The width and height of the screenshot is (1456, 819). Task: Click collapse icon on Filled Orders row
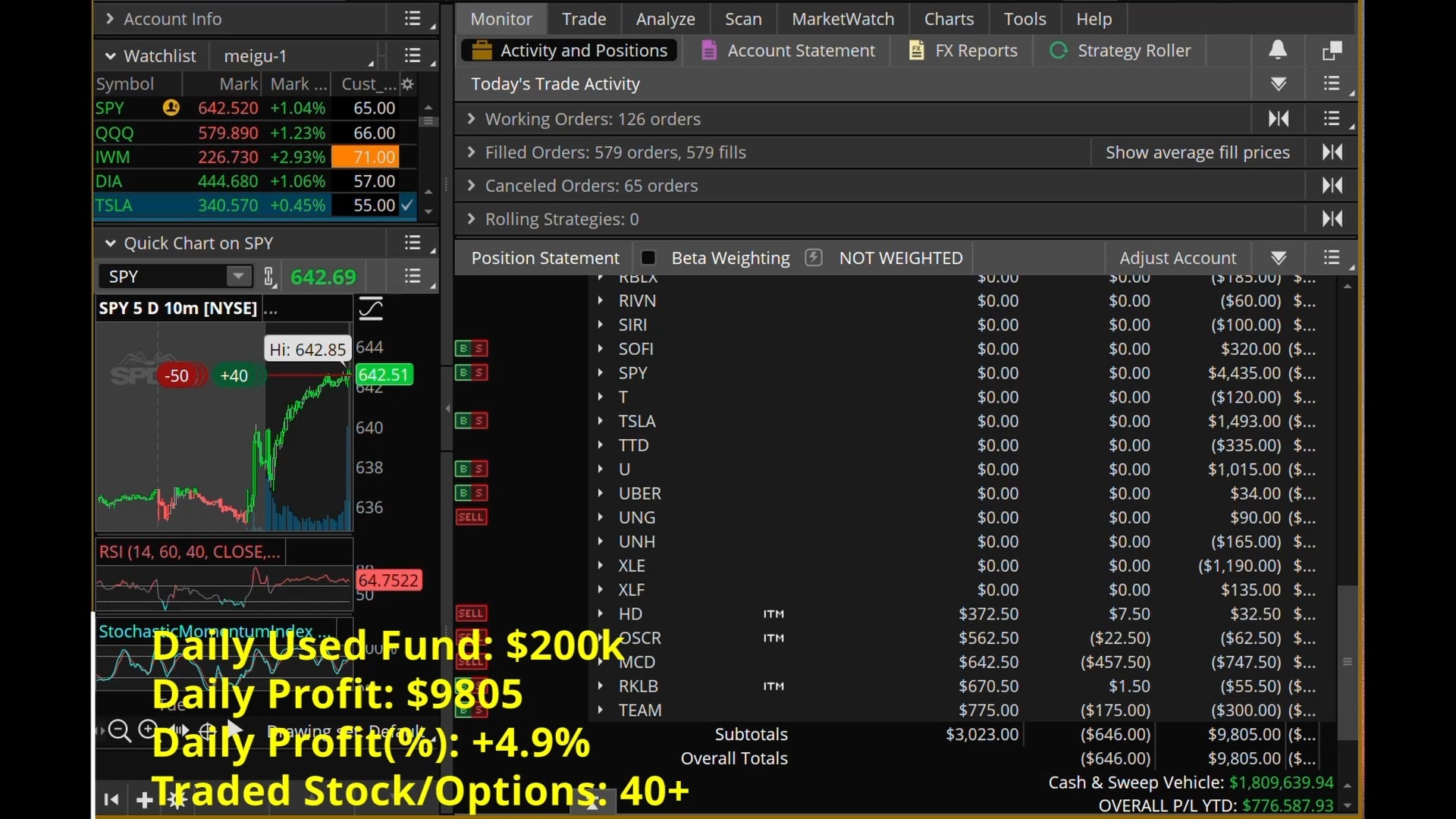tap(1332, 152)
